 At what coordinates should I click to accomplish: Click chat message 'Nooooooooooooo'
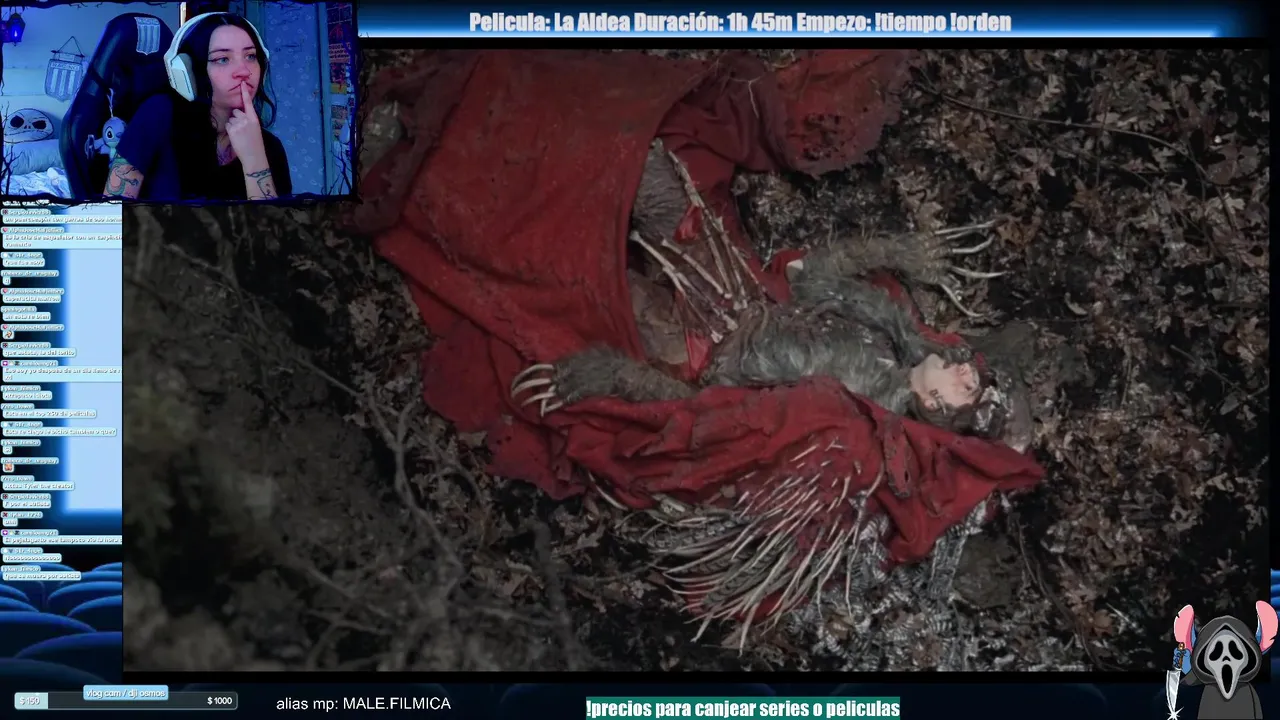32,558
